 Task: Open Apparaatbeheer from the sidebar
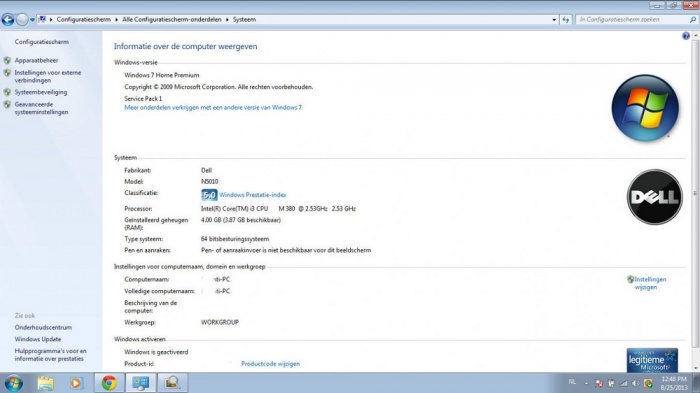pos(36,60)
